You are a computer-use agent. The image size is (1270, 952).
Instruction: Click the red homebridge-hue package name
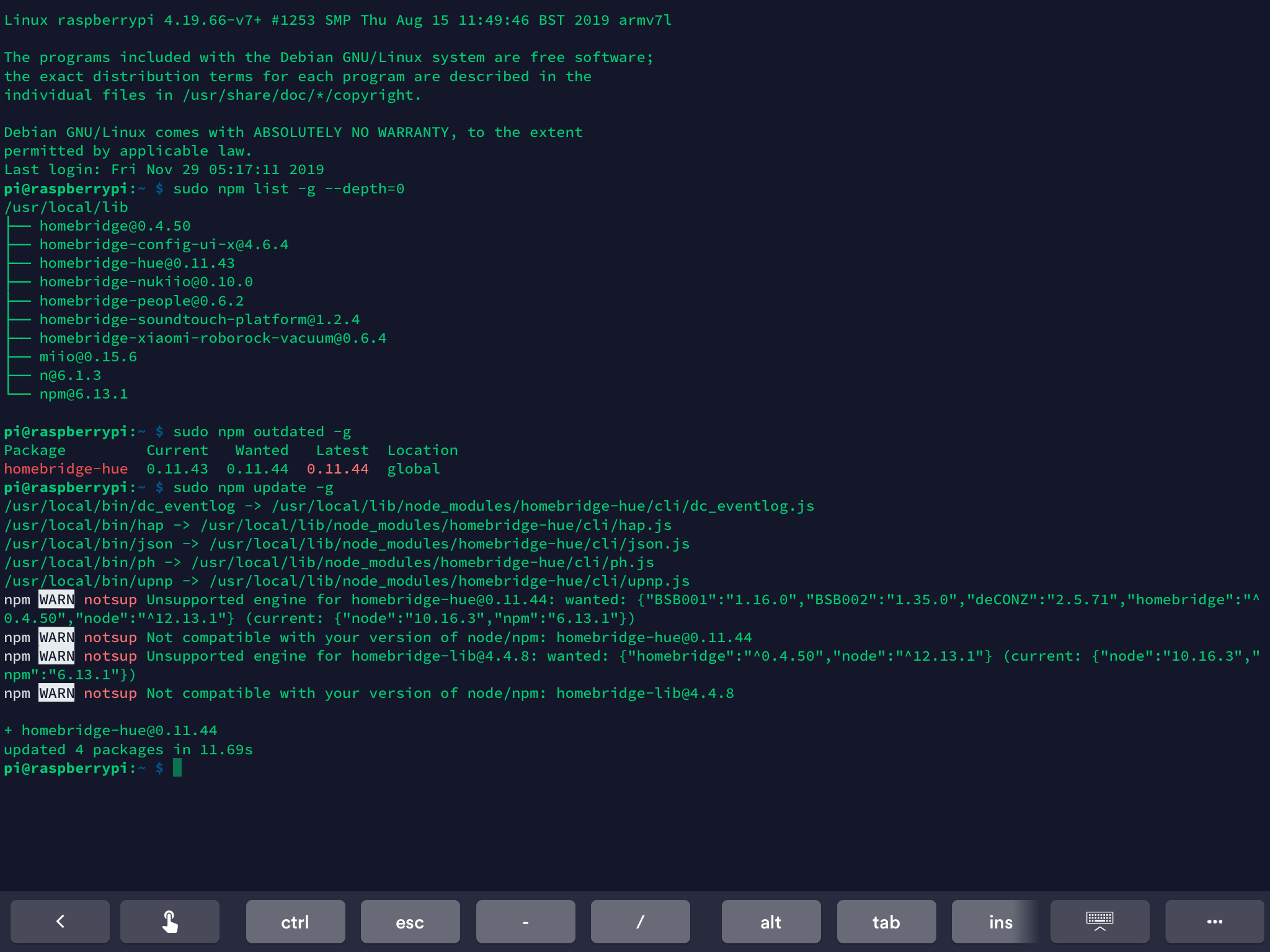click(x=66, y=469)
